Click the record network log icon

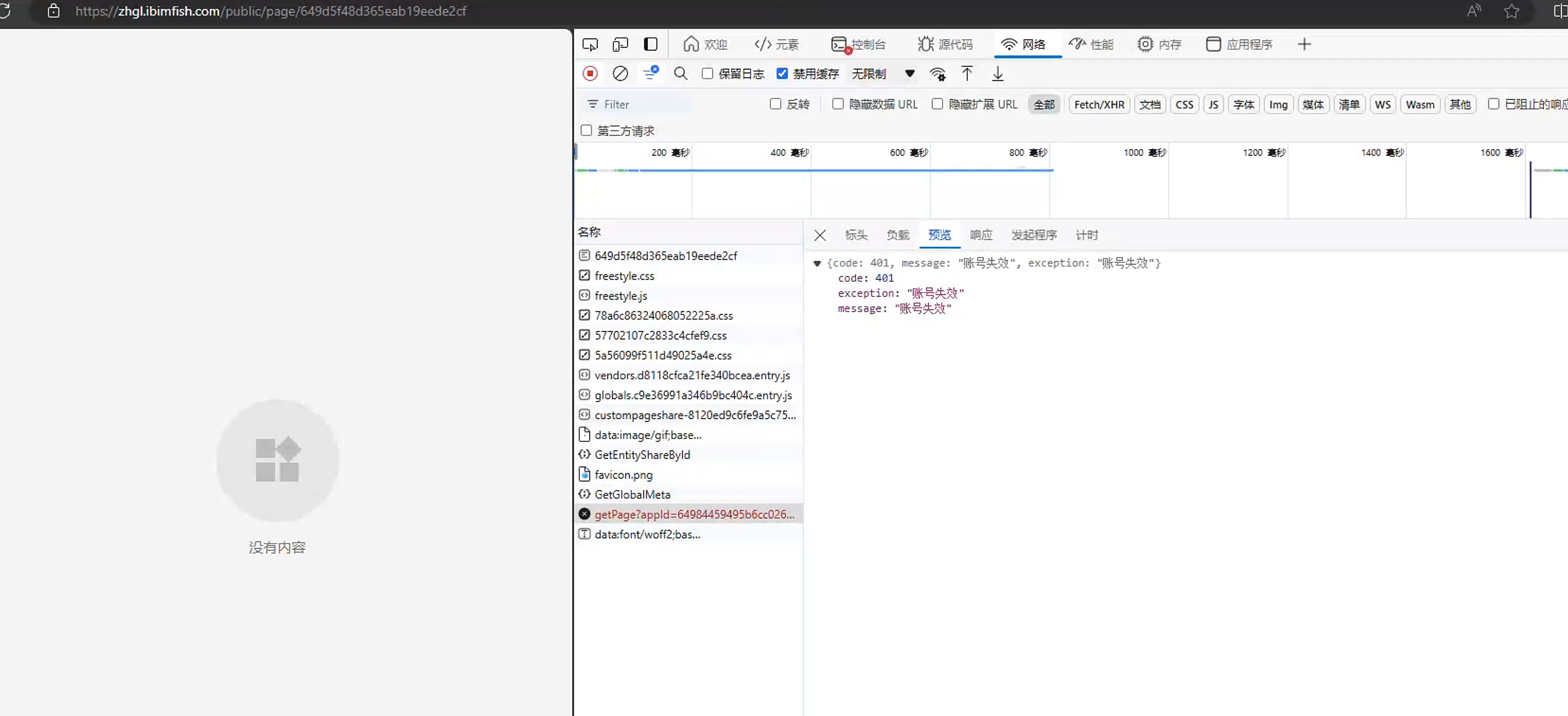point(590,74)
